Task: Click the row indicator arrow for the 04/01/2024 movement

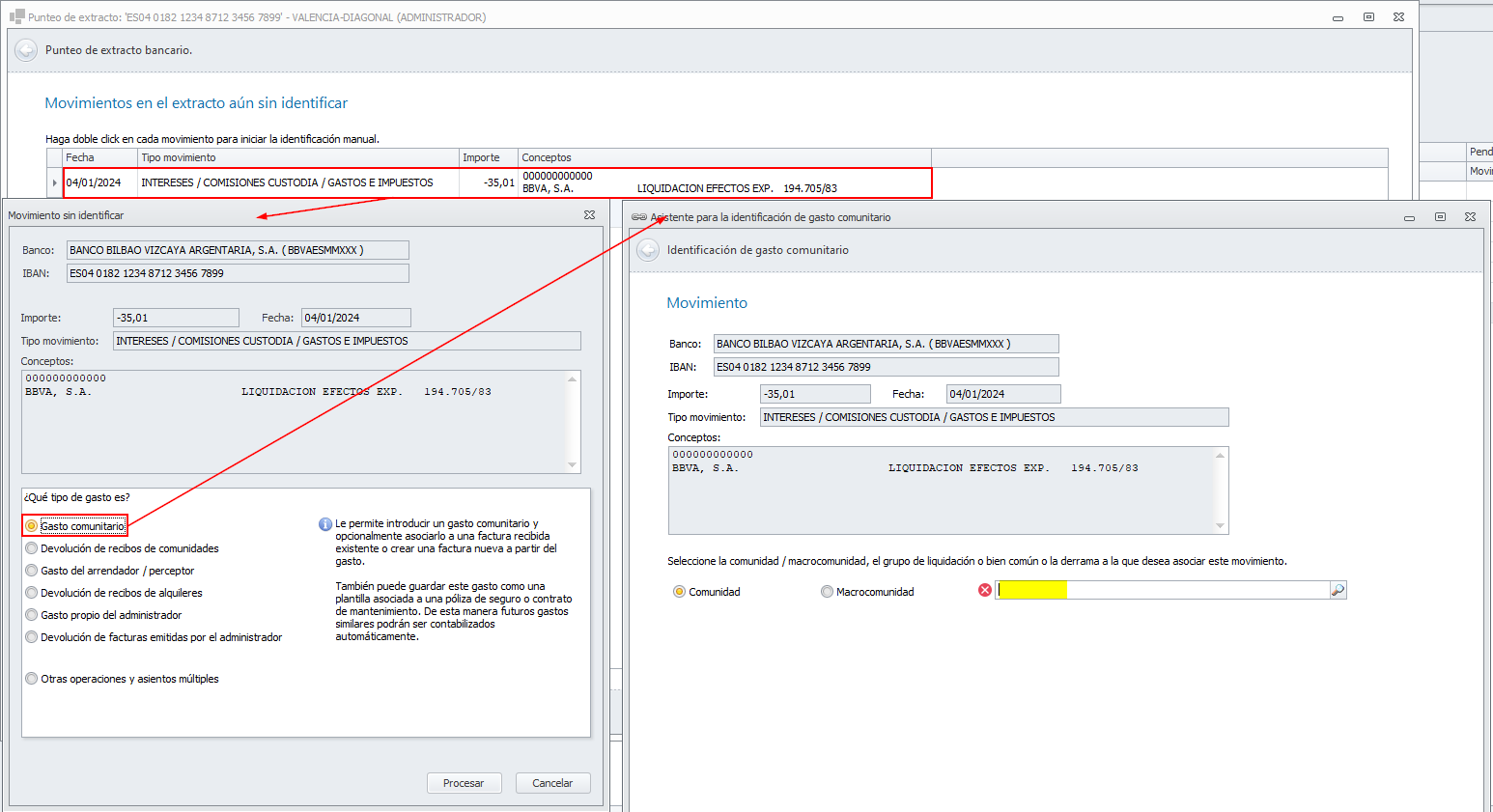Action: tap(54, 182)
